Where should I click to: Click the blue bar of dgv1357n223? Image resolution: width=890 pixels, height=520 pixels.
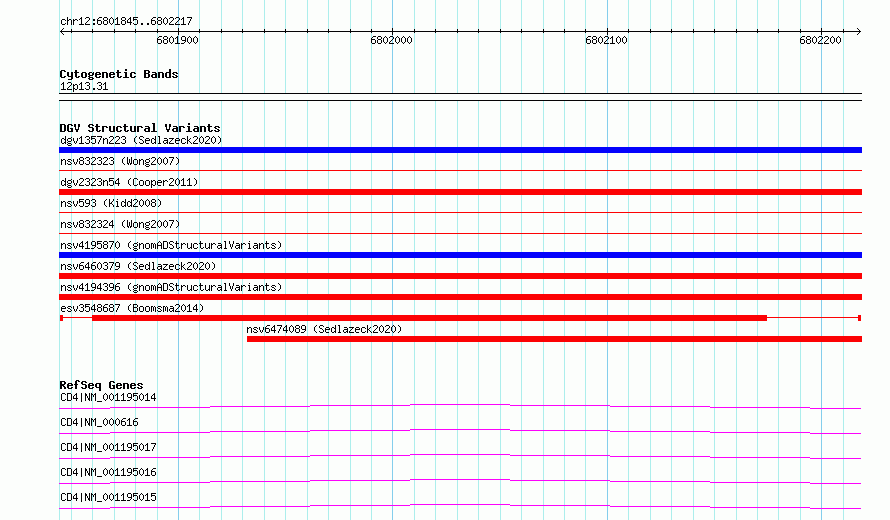click(460, 150)
